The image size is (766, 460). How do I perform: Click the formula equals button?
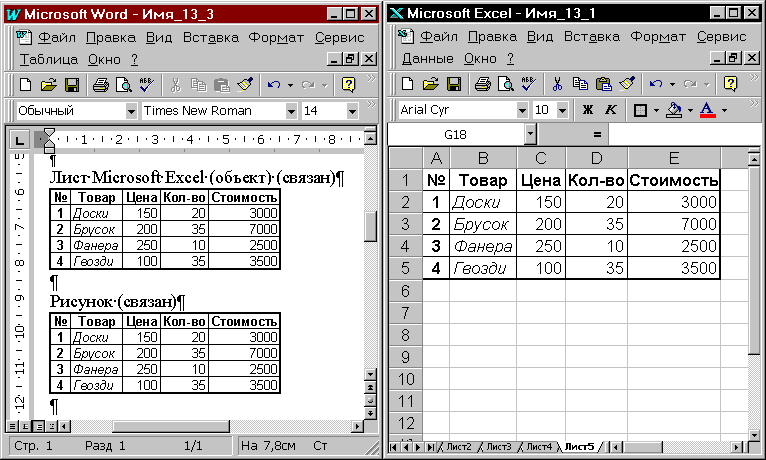[x=597, y=133]
